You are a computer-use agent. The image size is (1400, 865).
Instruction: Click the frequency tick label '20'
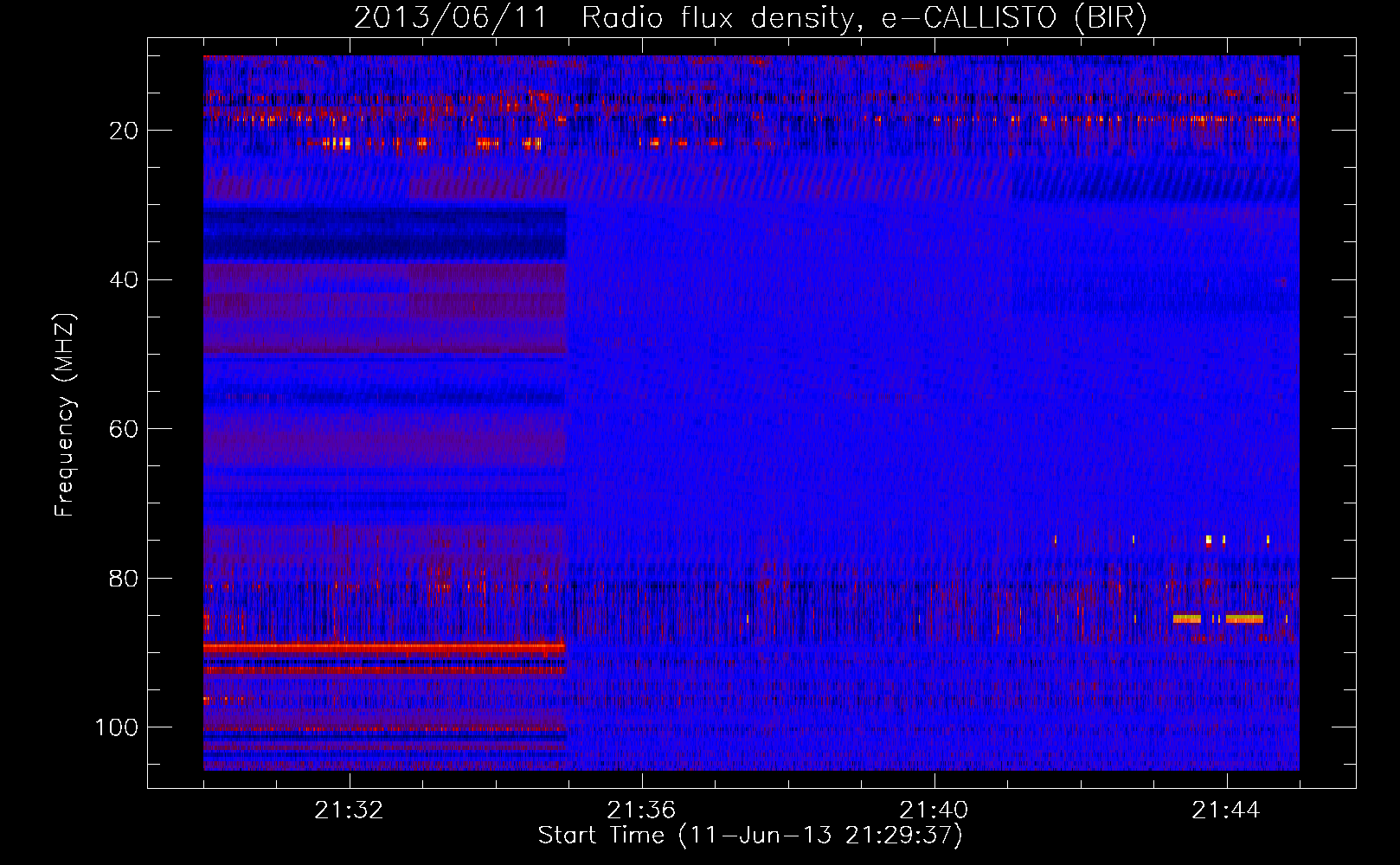click(x=124, y=131)
